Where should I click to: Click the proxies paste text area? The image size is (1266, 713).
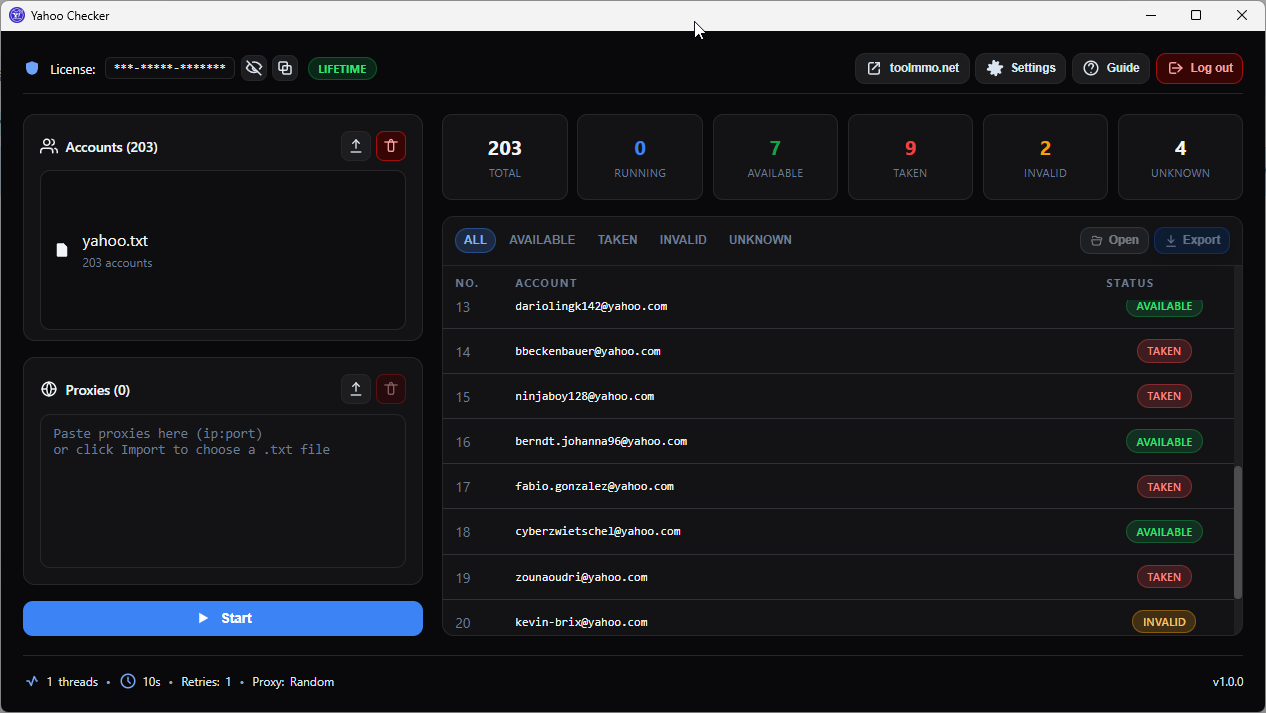[x=223, y=491]
